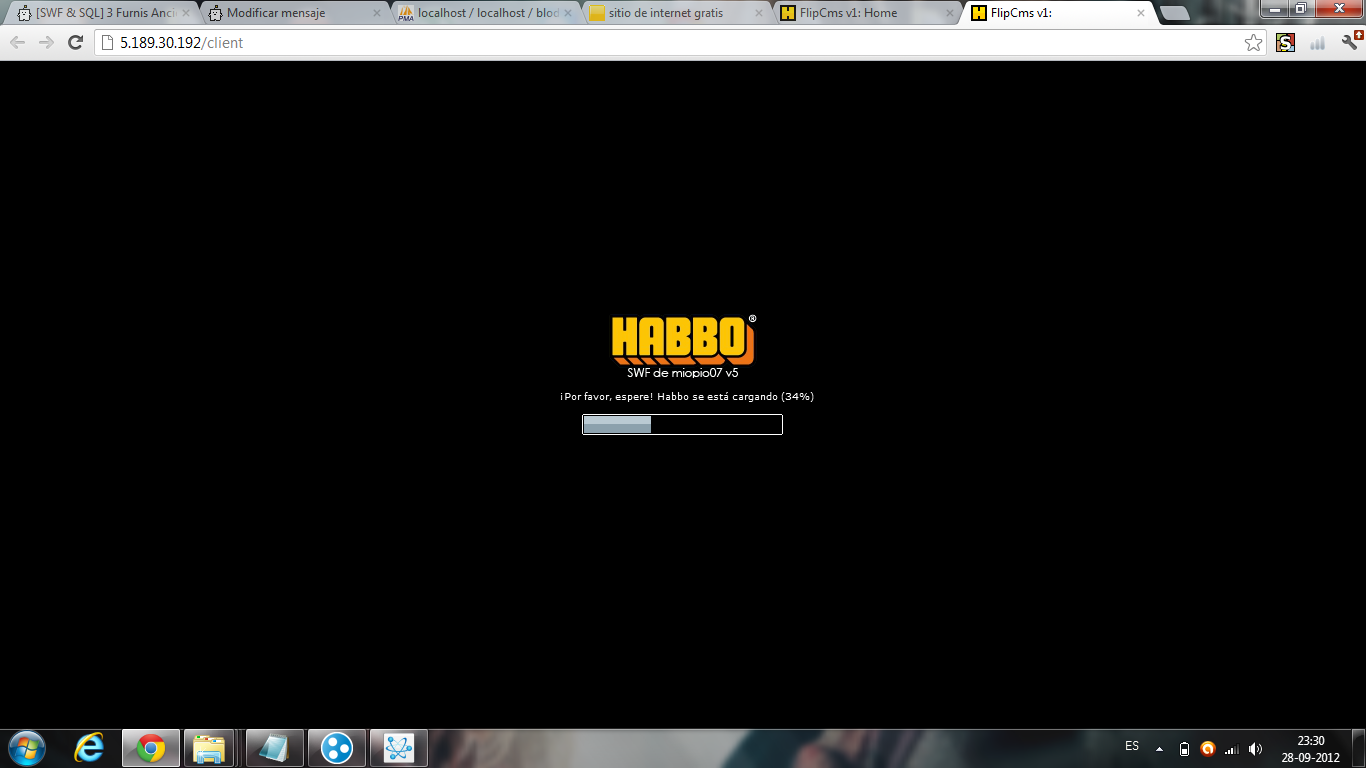Click the ES language indicator

point(1132,746)
